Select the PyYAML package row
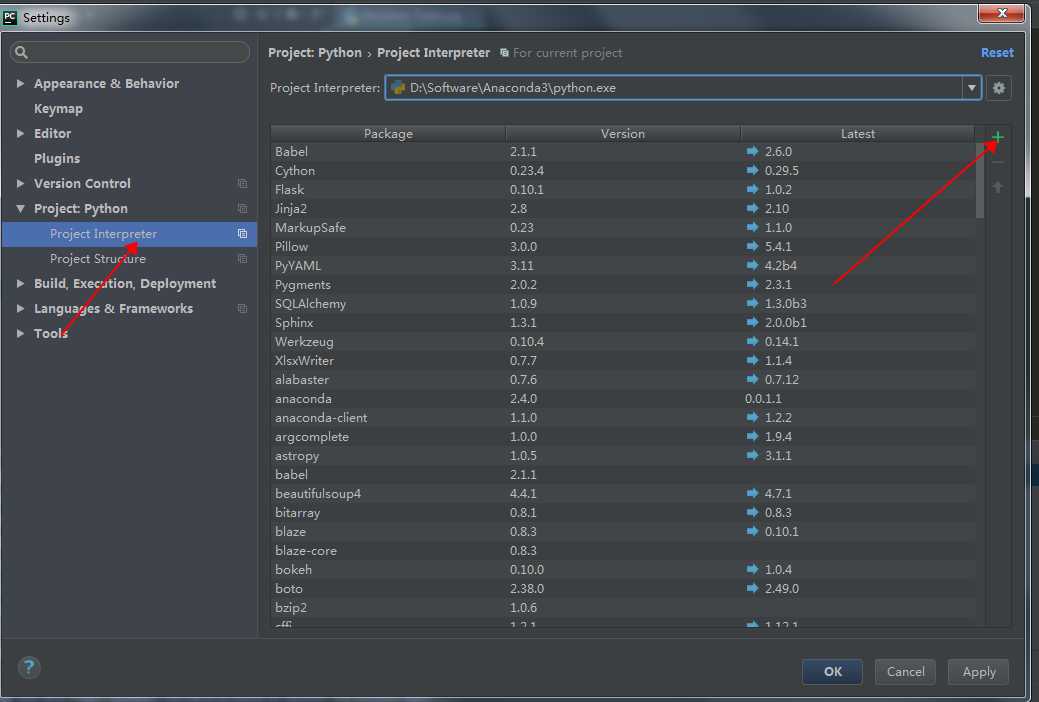Screen dimensions: 1039x702 (623, 266)
